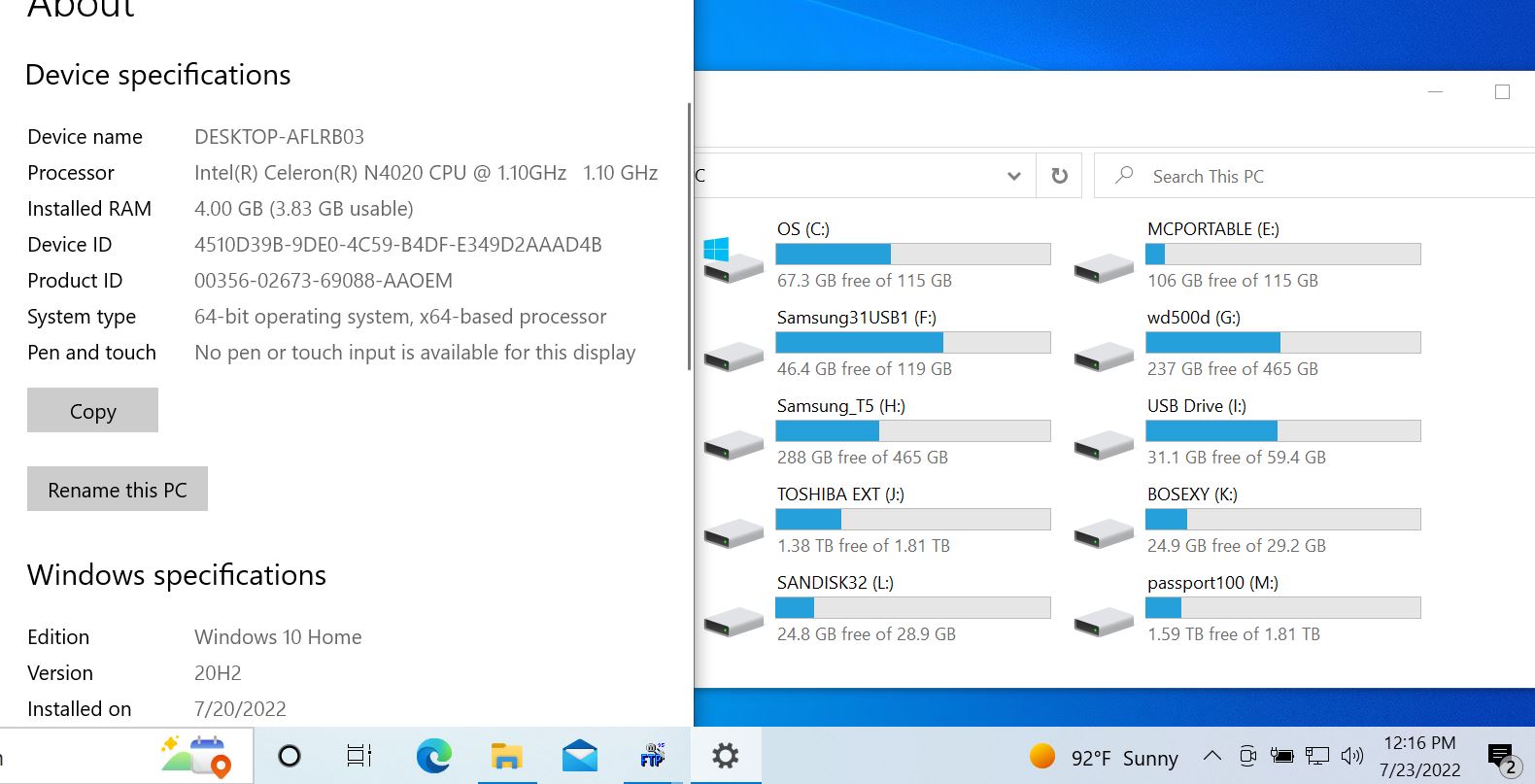The height and width of the screenshot is (784, 1535).
Task: Switch to Settings gear on the taskbar
Action: 725,756
